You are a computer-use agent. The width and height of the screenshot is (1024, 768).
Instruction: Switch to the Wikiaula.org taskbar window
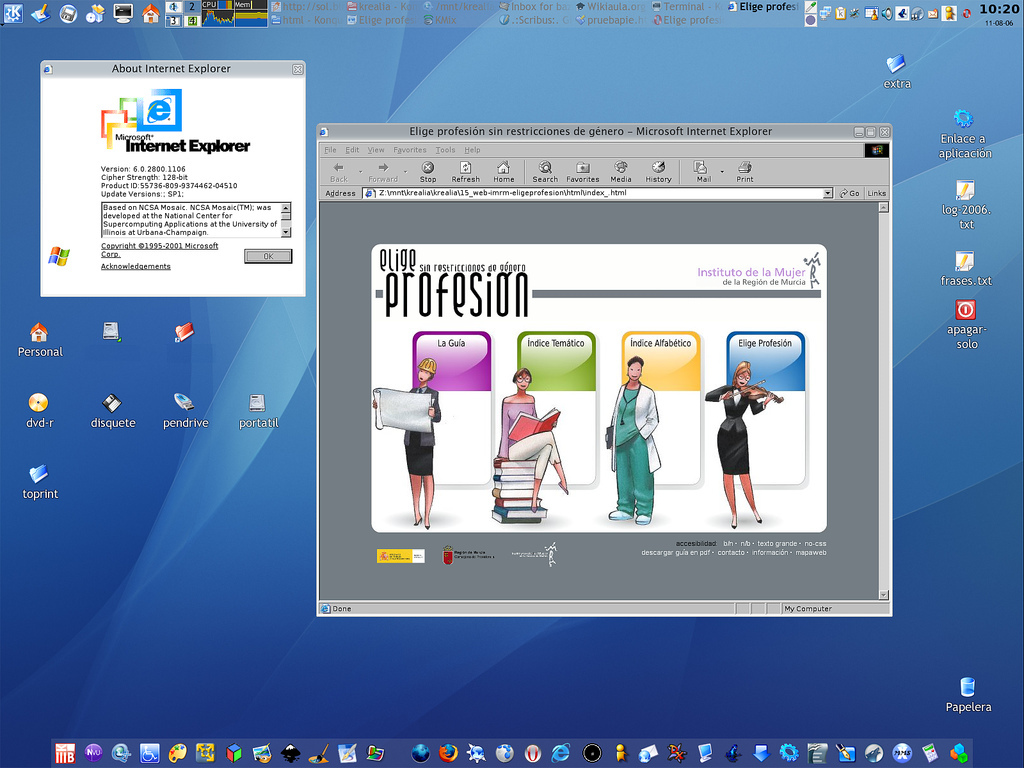point(611,7)
